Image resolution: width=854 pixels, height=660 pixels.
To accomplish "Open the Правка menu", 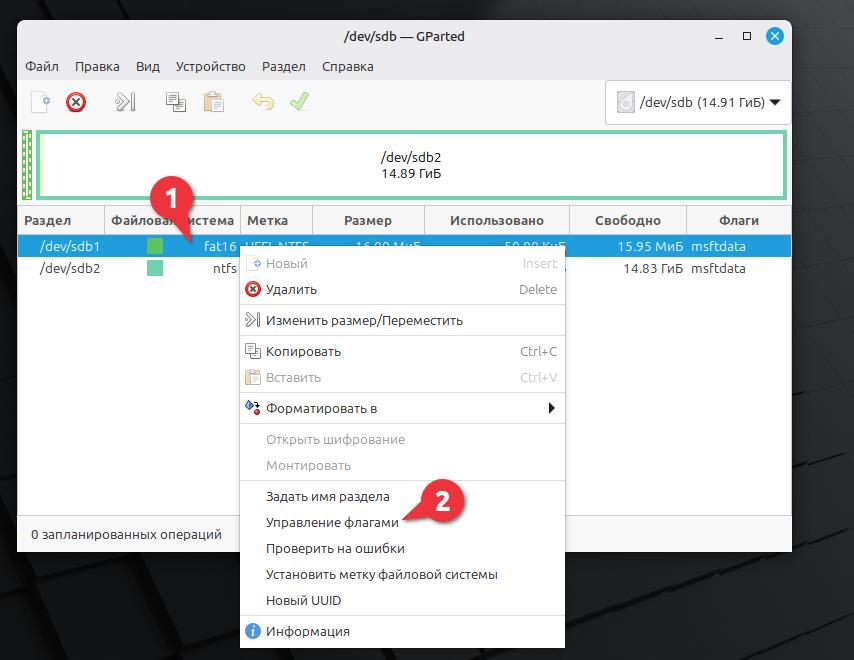I will tap(97, 66).
